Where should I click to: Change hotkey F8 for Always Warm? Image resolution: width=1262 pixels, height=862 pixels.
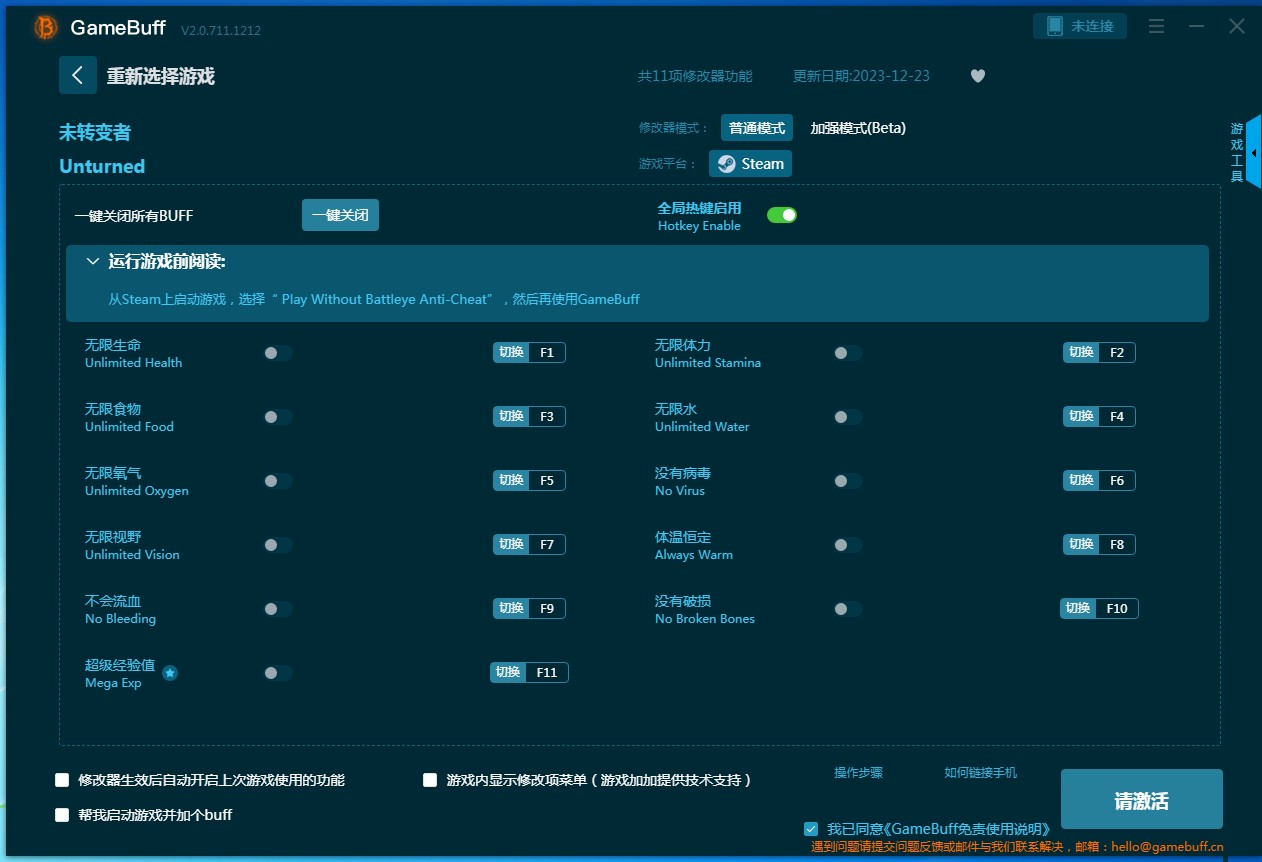1099,544
